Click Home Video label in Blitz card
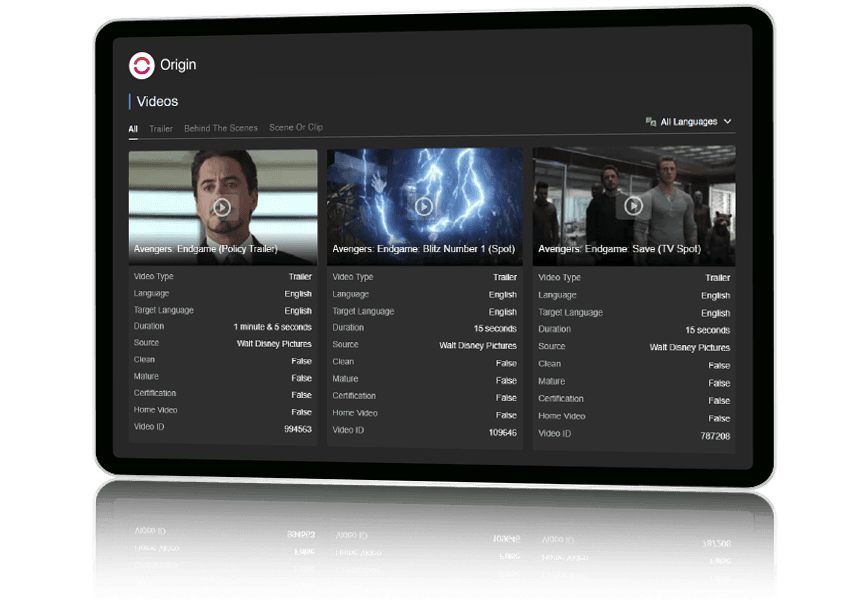The width and height of the screenshot is (867, 601). coord(355,413)
